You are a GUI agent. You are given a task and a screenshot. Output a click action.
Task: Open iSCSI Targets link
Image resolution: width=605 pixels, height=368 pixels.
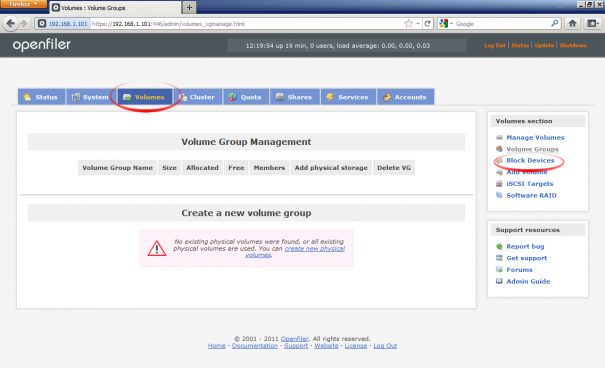pos(530,184)
